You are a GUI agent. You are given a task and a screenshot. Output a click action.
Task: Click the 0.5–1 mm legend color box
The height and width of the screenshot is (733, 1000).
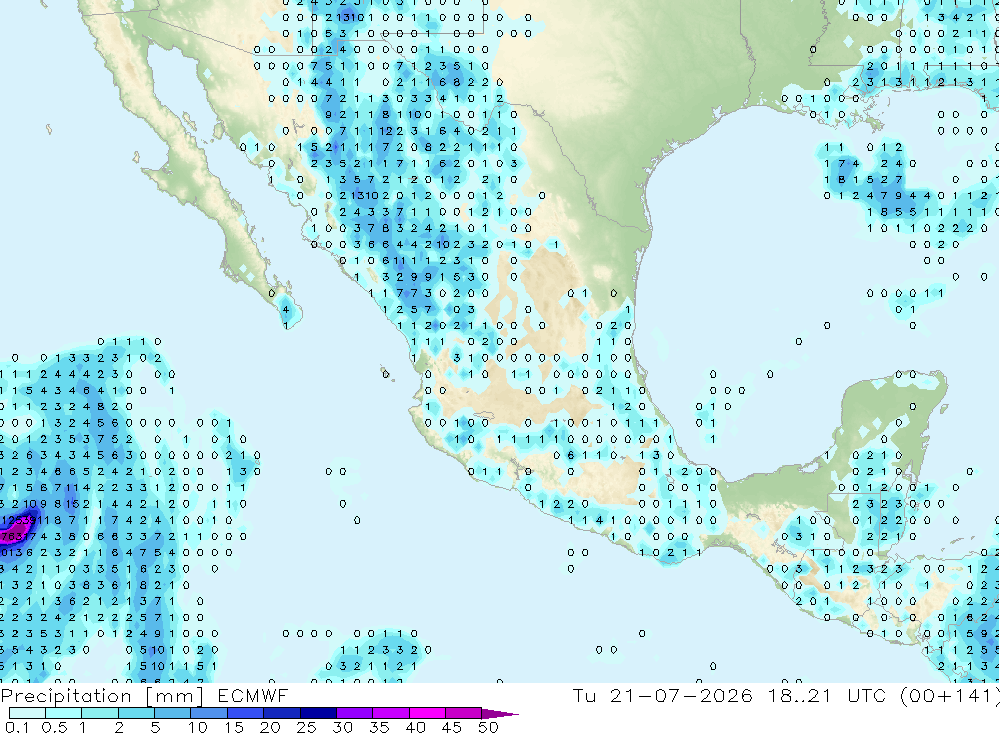pyautogui.click(x=64, y=713)
